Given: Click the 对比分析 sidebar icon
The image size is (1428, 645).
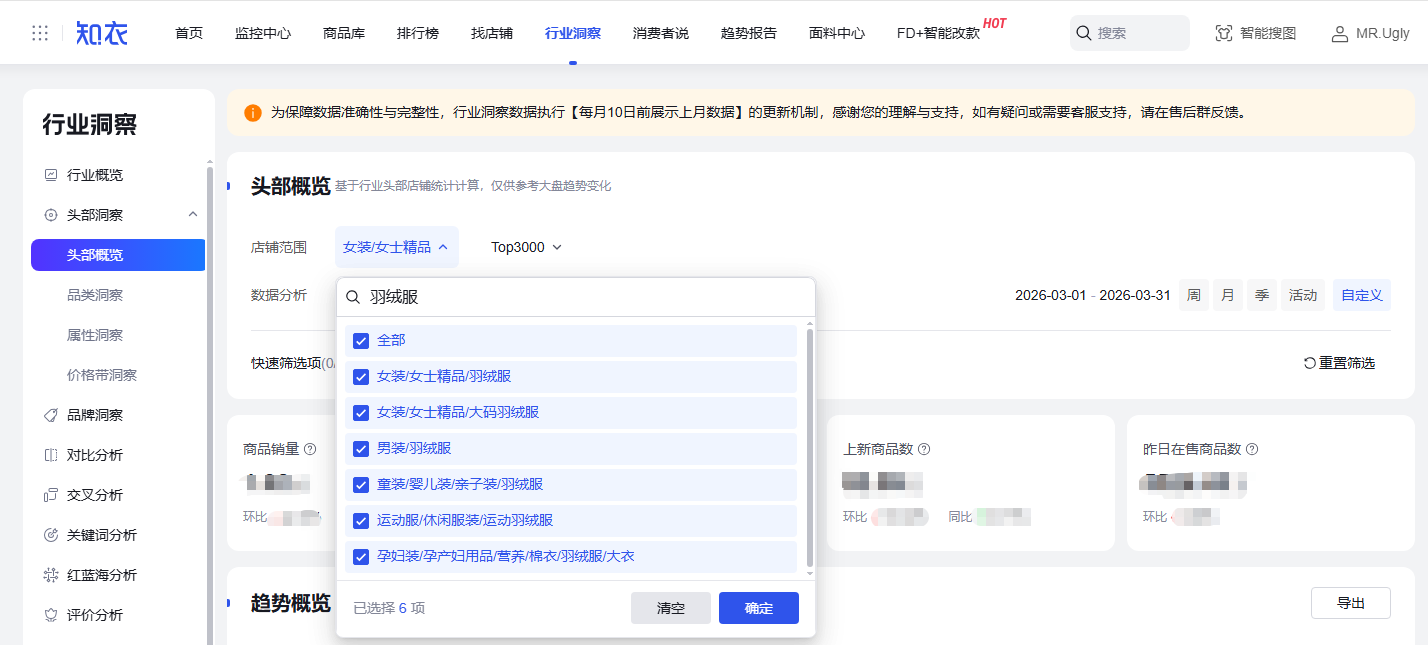Looking at the screenshot, I should [51, 455].
